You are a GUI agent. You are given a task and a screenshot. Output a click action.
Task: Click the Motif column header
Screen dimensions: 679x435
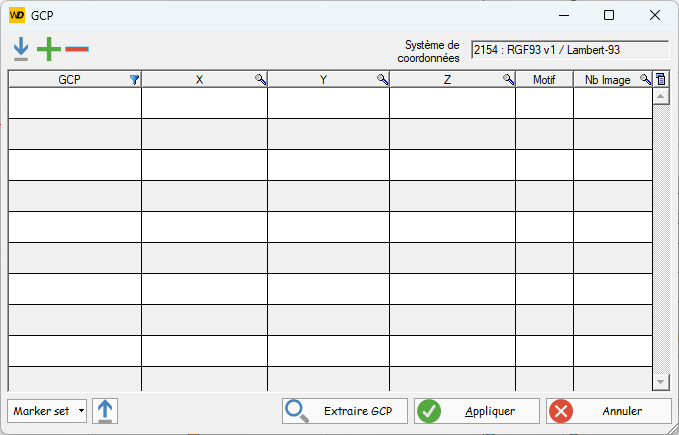(x=544, y=79)
